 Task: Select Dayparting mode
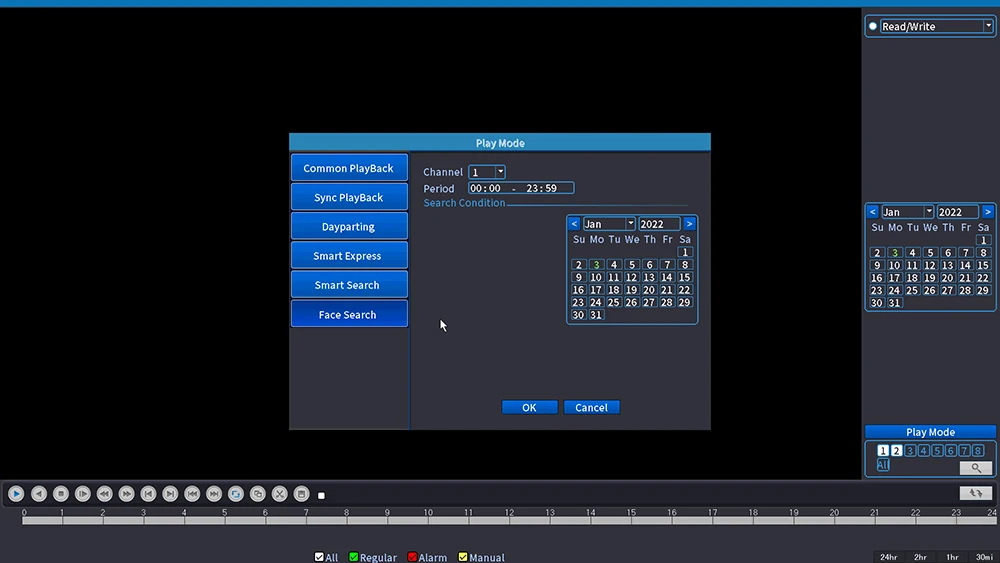(x=349, y=226)
